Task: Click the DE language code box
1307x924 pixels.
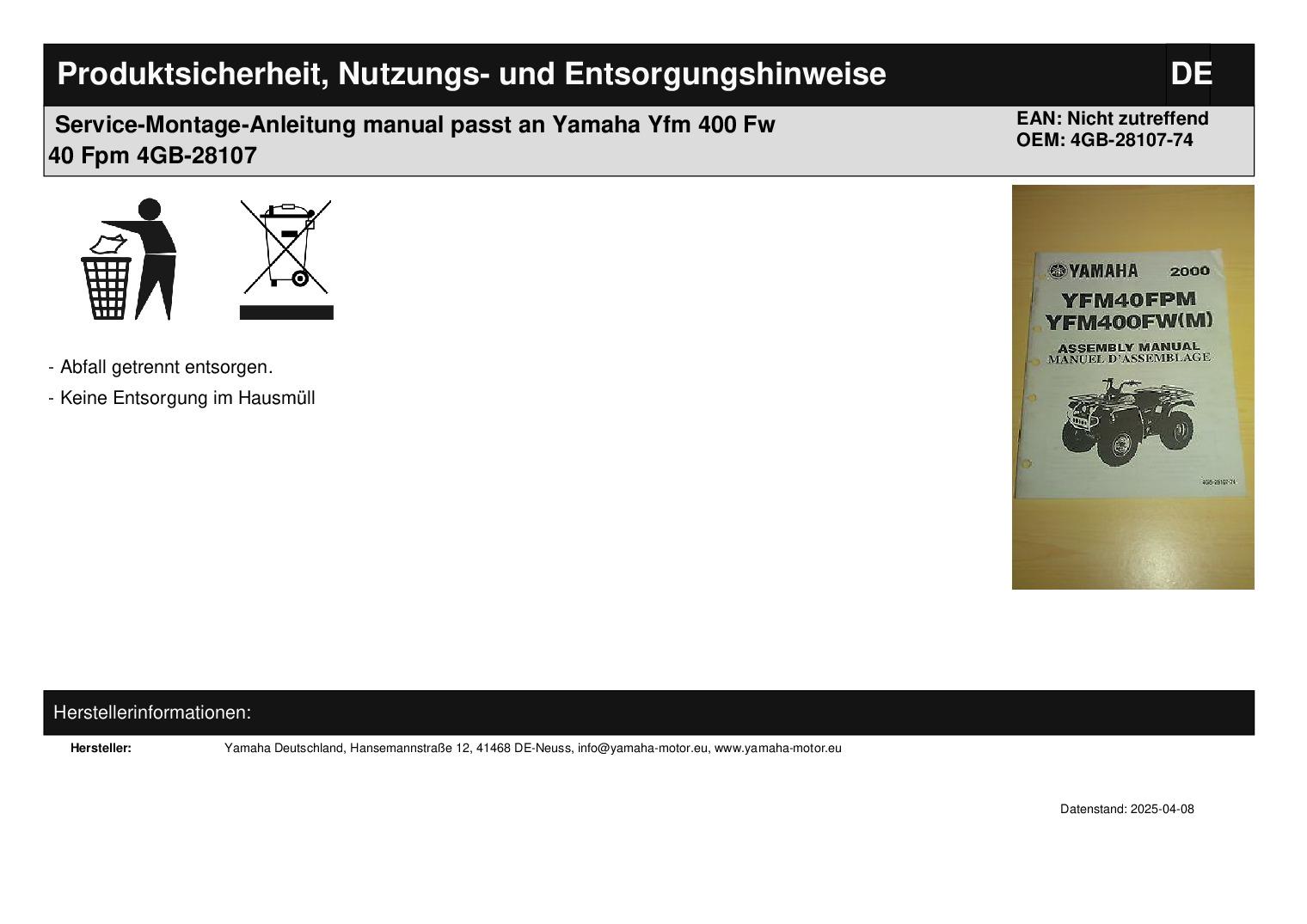Action: click(x=1190, y=74)
